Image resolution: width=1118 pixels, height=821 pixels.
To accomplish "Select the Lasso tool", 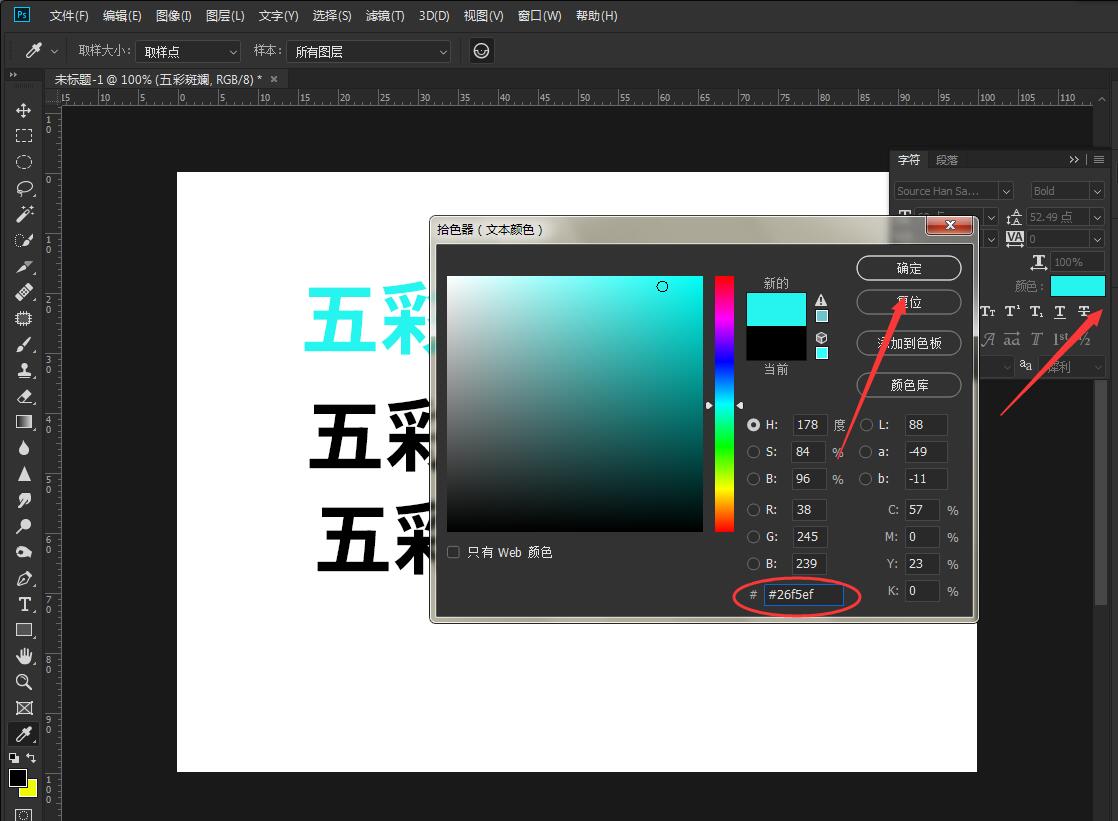I will click(x=23, y=188).
